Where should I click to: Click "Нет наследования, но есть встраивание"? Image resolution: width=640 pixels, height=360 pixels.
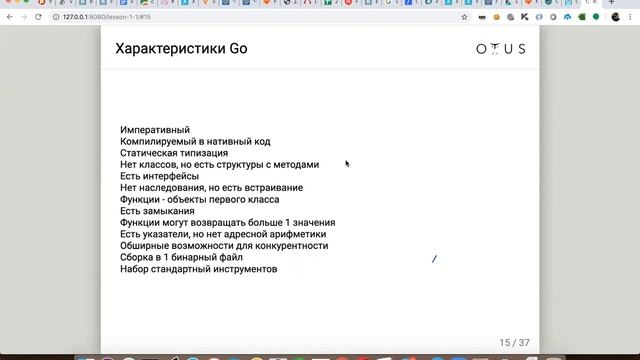click(211, 188)
